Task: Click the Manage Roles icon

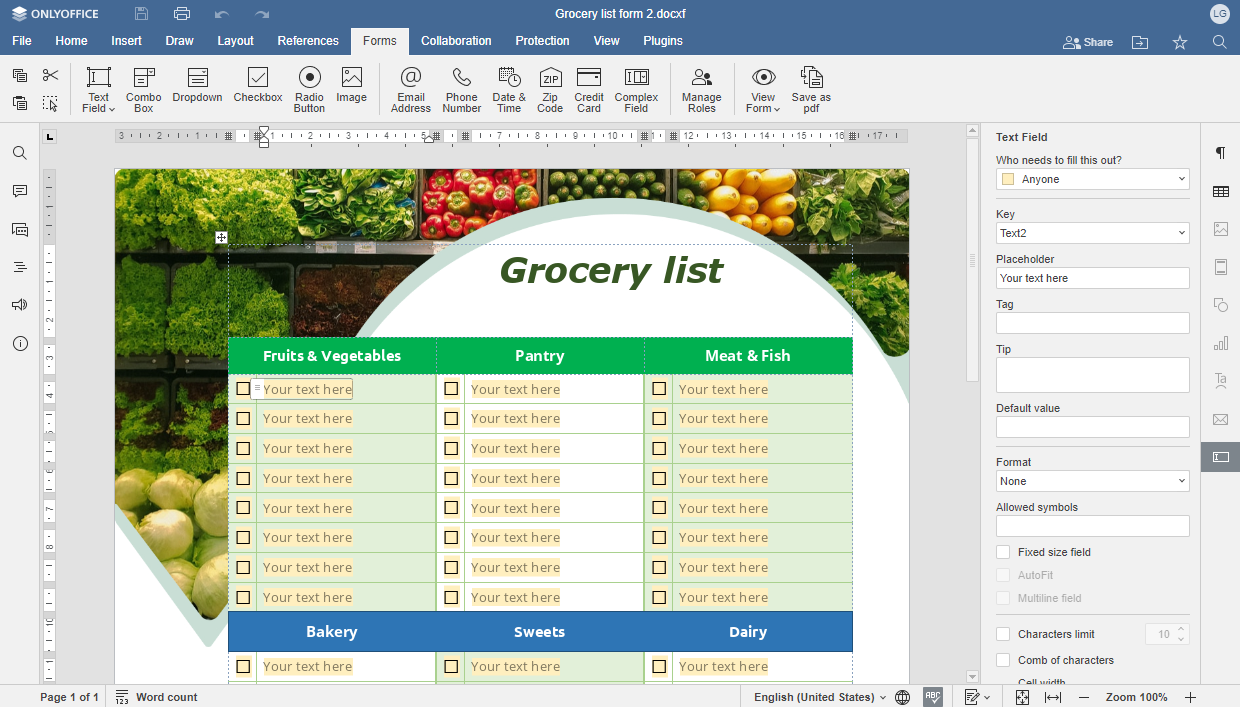Action: tap(701, 86)
